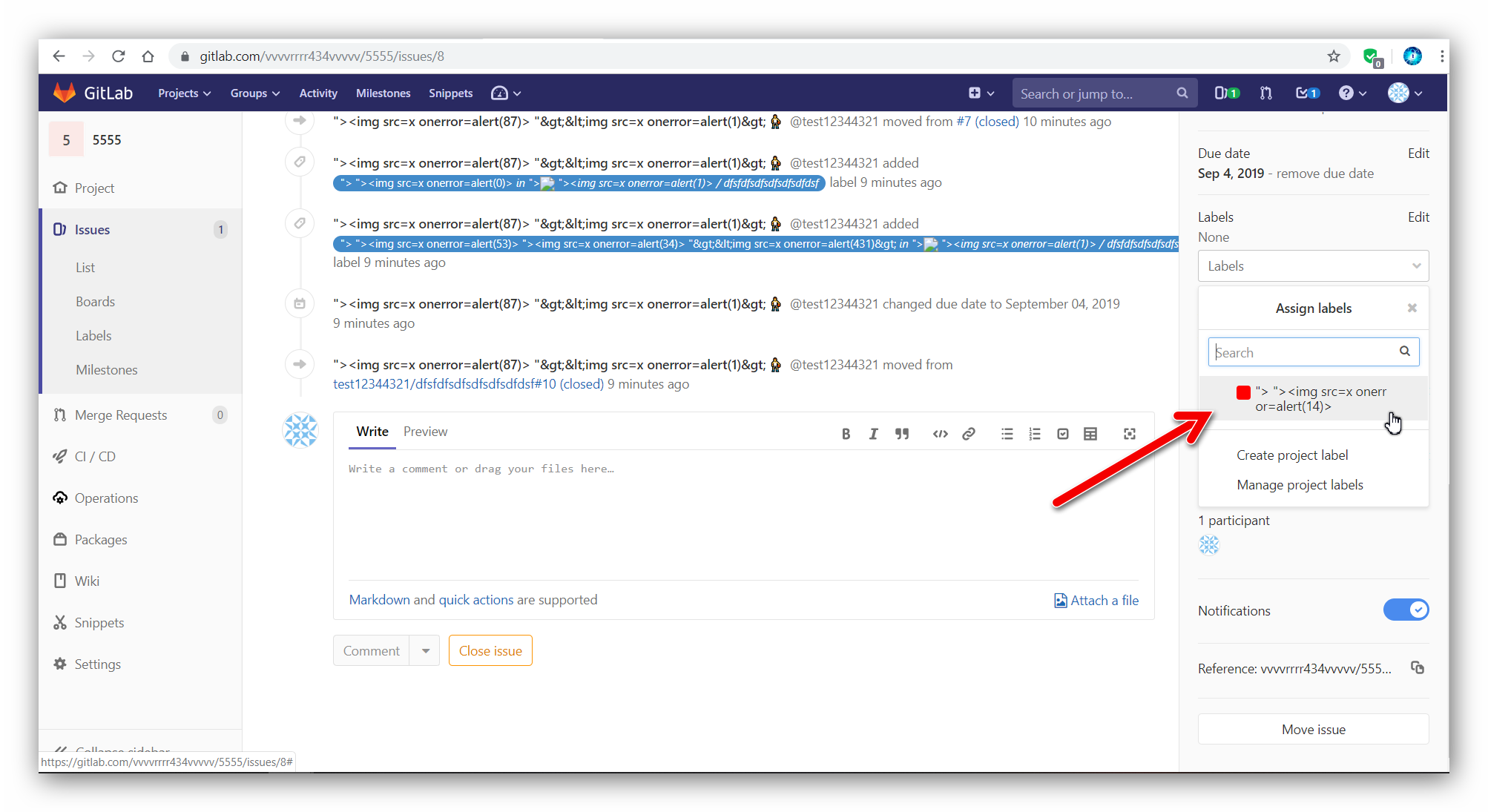1488x812 pixels.
Task: Insert code using the code icon
Action: click(940, 434)
